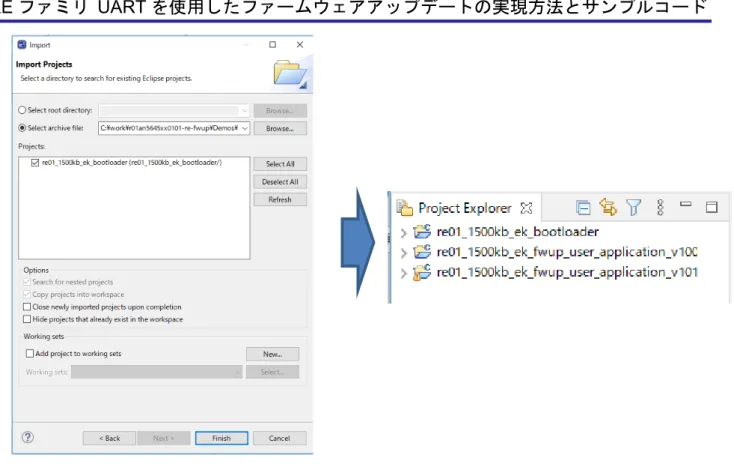
Task: Click Finish to import the project
Action: tap(221, 438)
